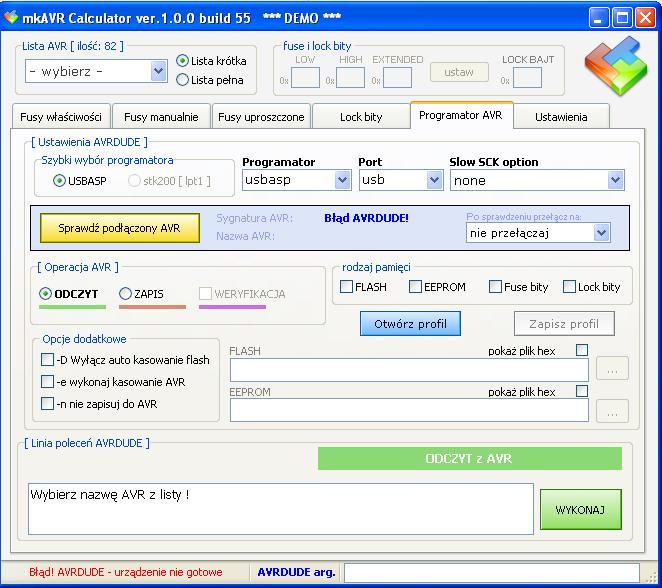Open the Fusy uproszczone tab

[x=261, y=117]
